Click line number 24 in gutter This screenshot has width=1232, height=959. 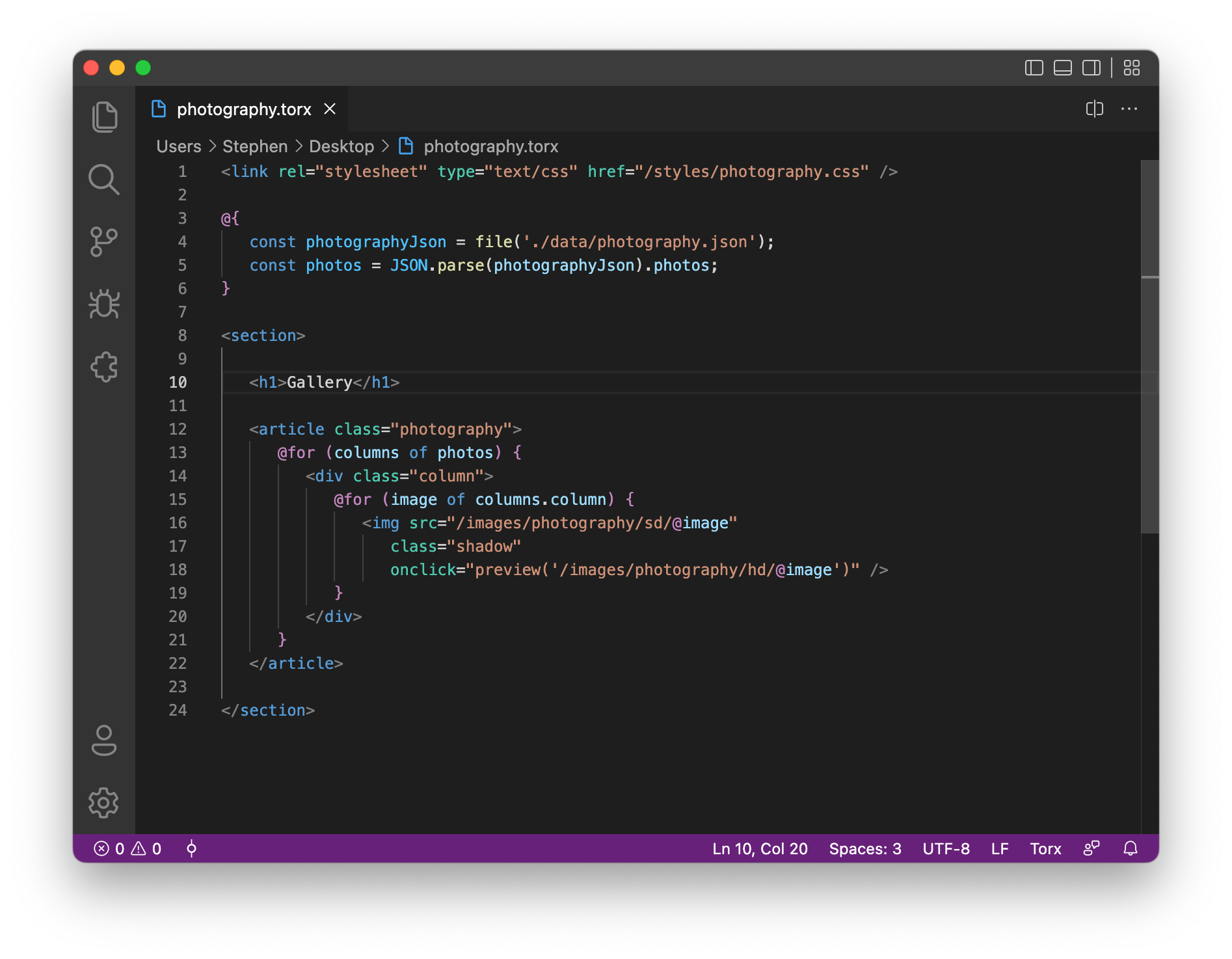(178, 710)
